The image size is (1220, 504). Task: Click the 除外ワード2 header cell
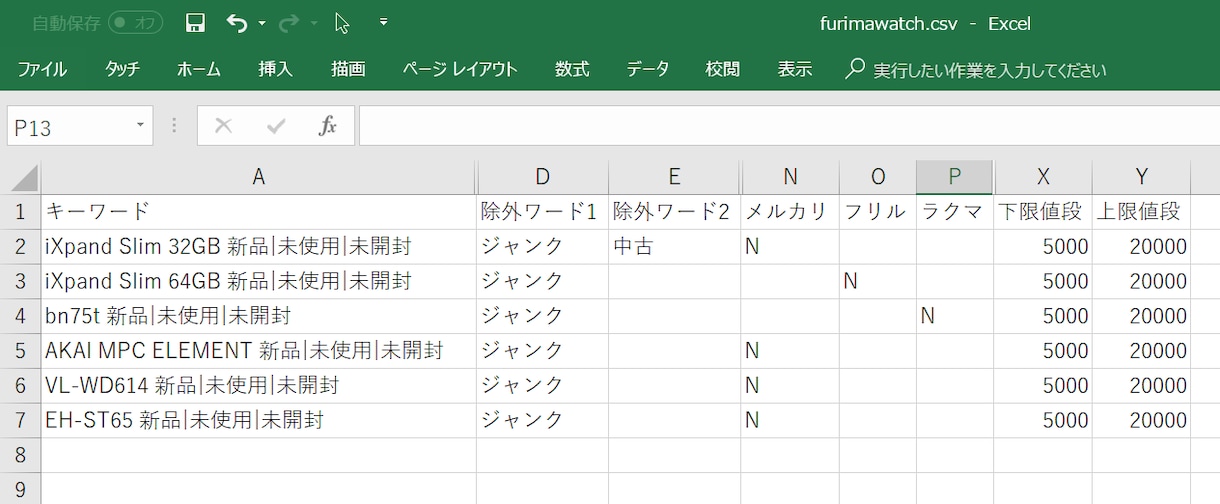(x=675, y=212)
